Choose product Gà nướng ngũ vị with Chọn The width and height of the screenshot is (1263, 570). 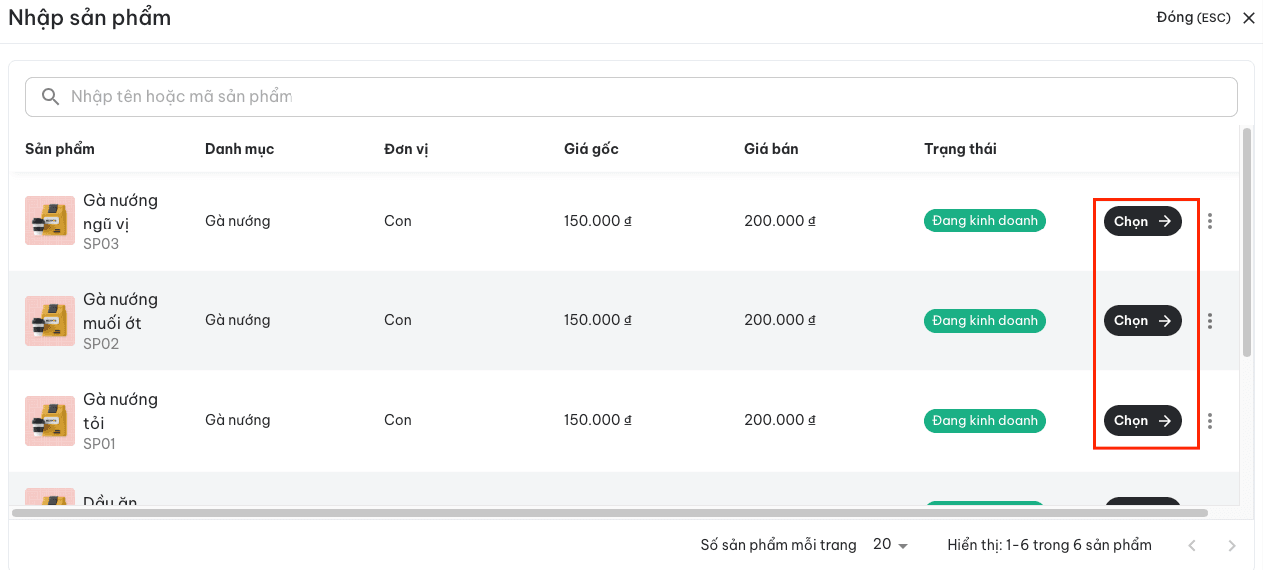coord(1143,221)
